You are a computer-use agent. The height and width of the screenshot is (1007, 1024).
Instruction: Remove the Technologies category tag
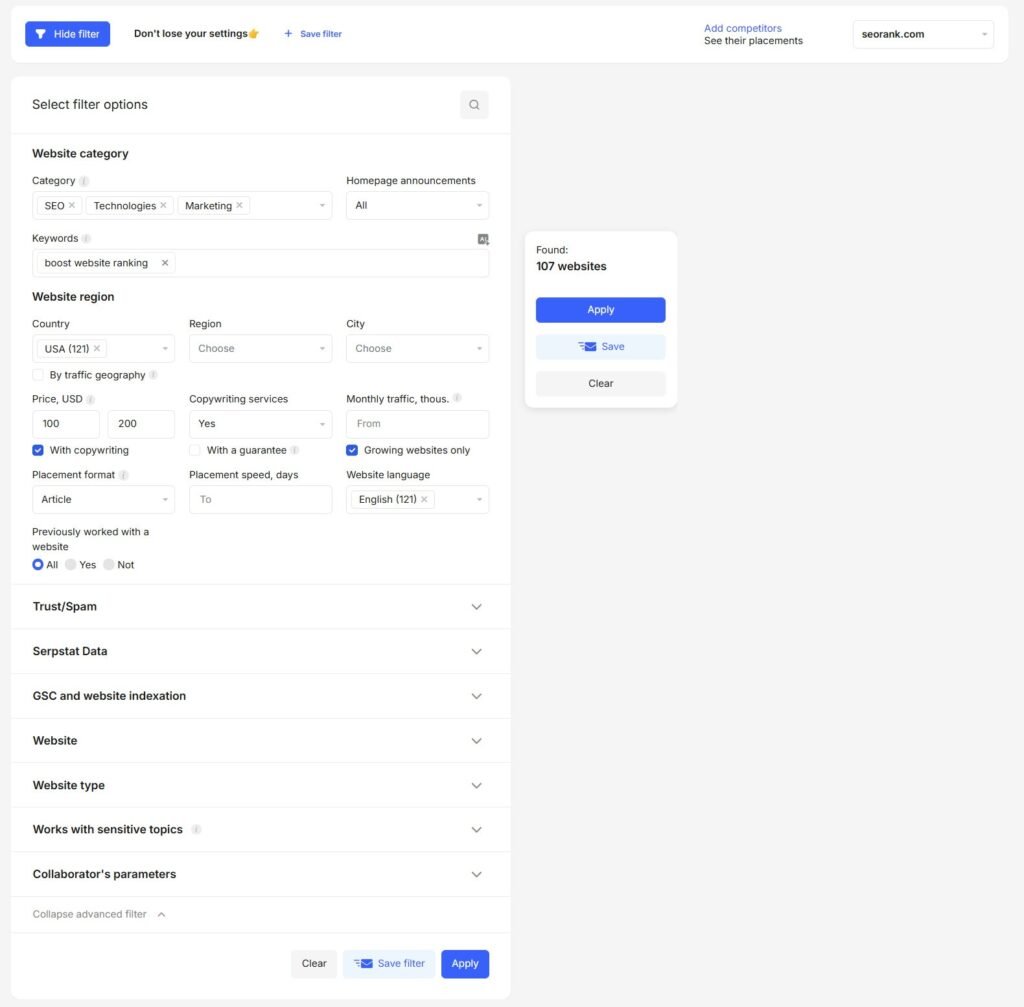[x=163, y=205]
